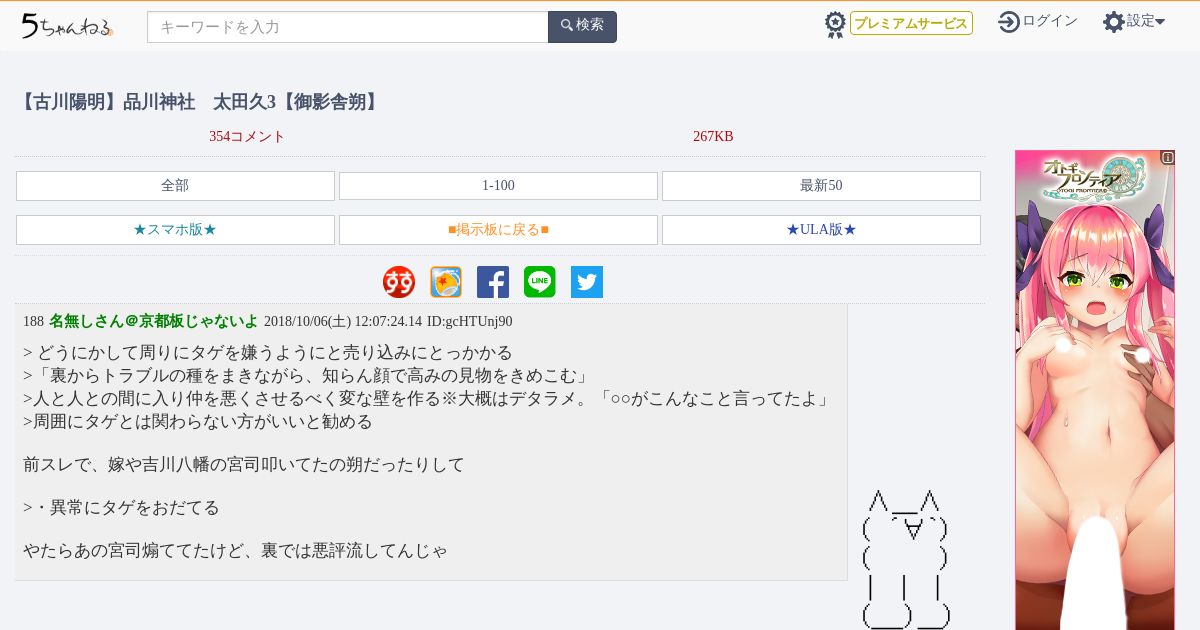The height and width of the screenshot is (630, 1200).
Task: Click the 354コメント count
Action: tap(247, 137)
